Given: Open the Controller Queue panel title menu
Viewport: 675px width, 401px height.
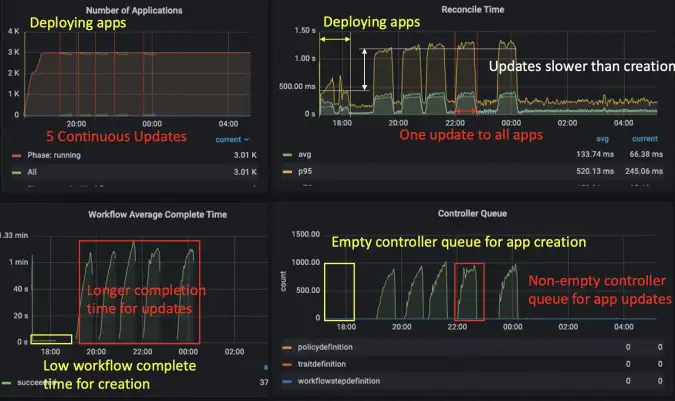Looking at the screenshot, I should 472,213.
